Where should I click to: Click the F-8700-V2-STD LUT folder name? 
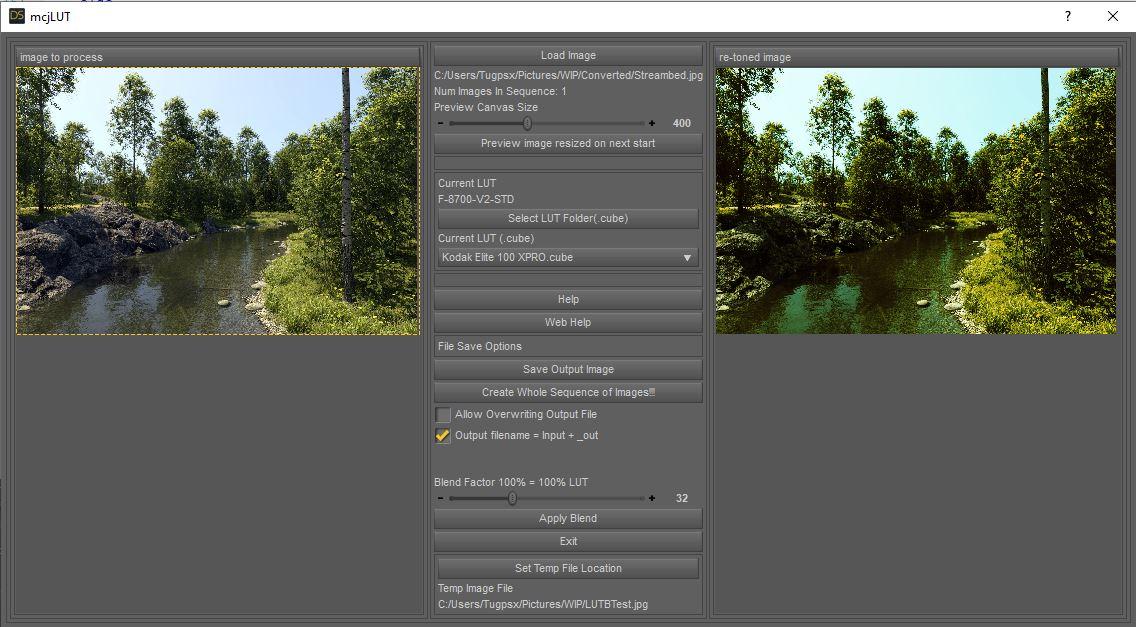coord(476,199)
